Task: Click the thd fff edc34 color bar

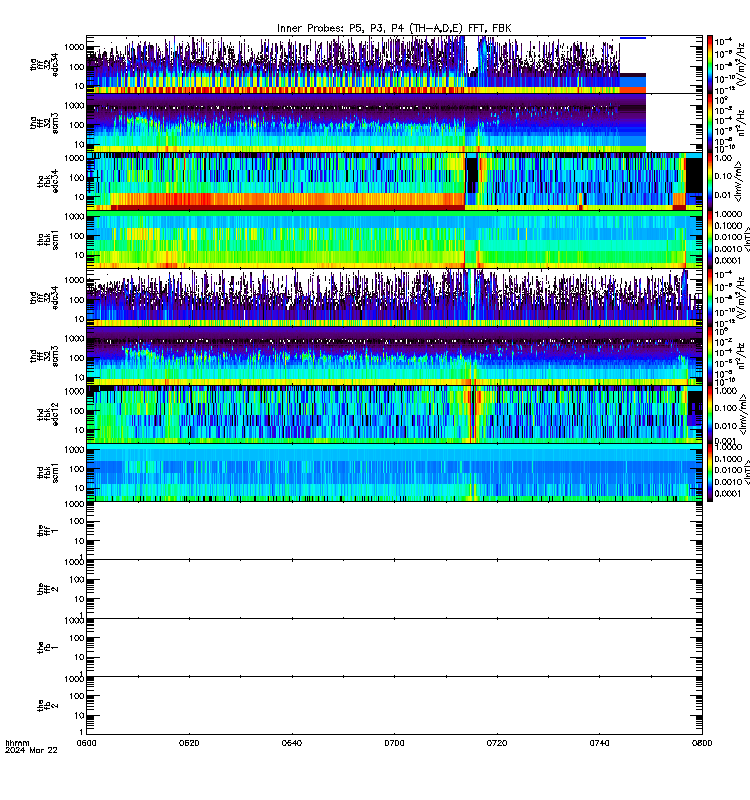Action: (x=710, y=297)
